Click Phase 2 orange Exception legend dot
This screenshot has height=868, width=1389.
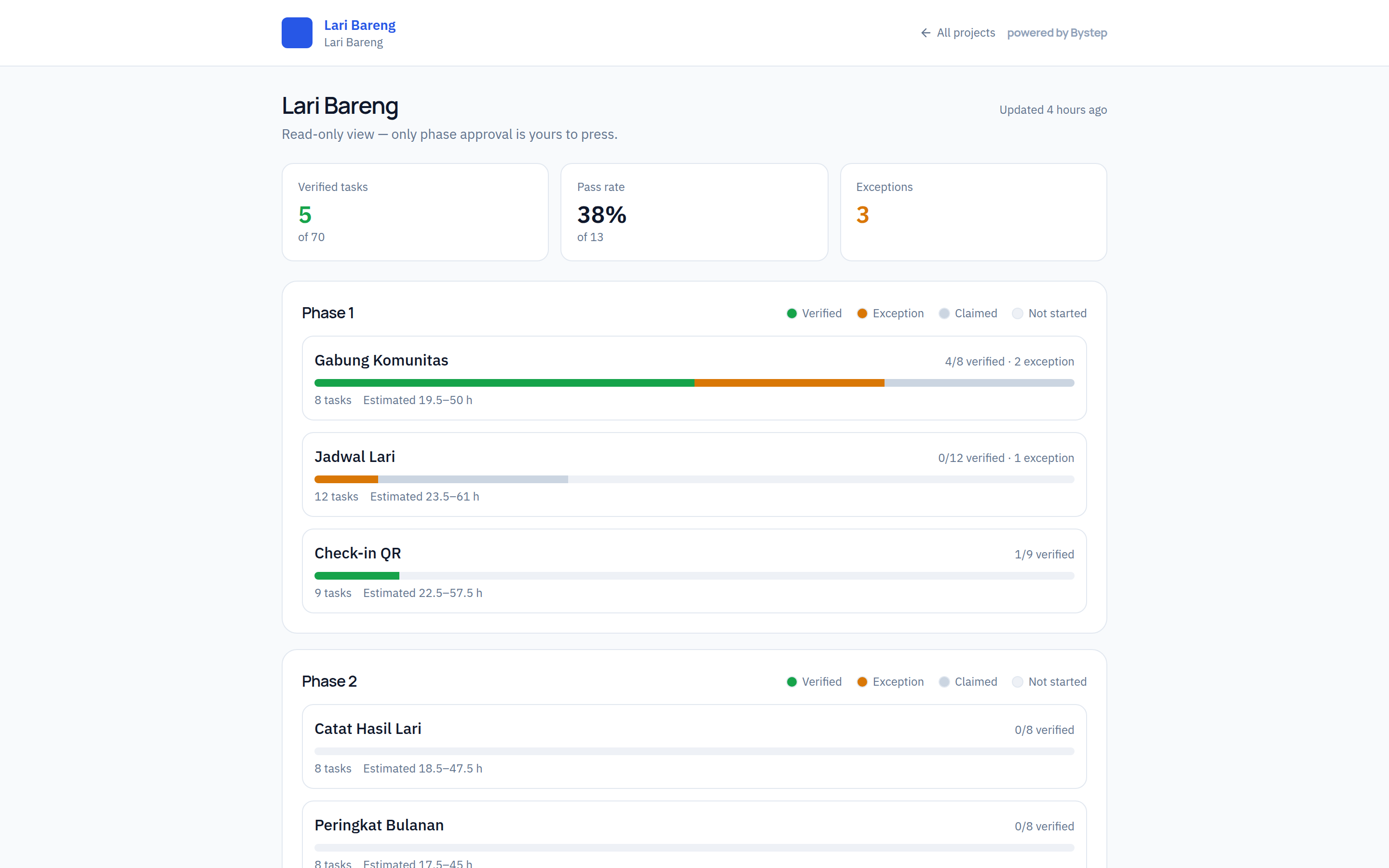coord(862,682)
